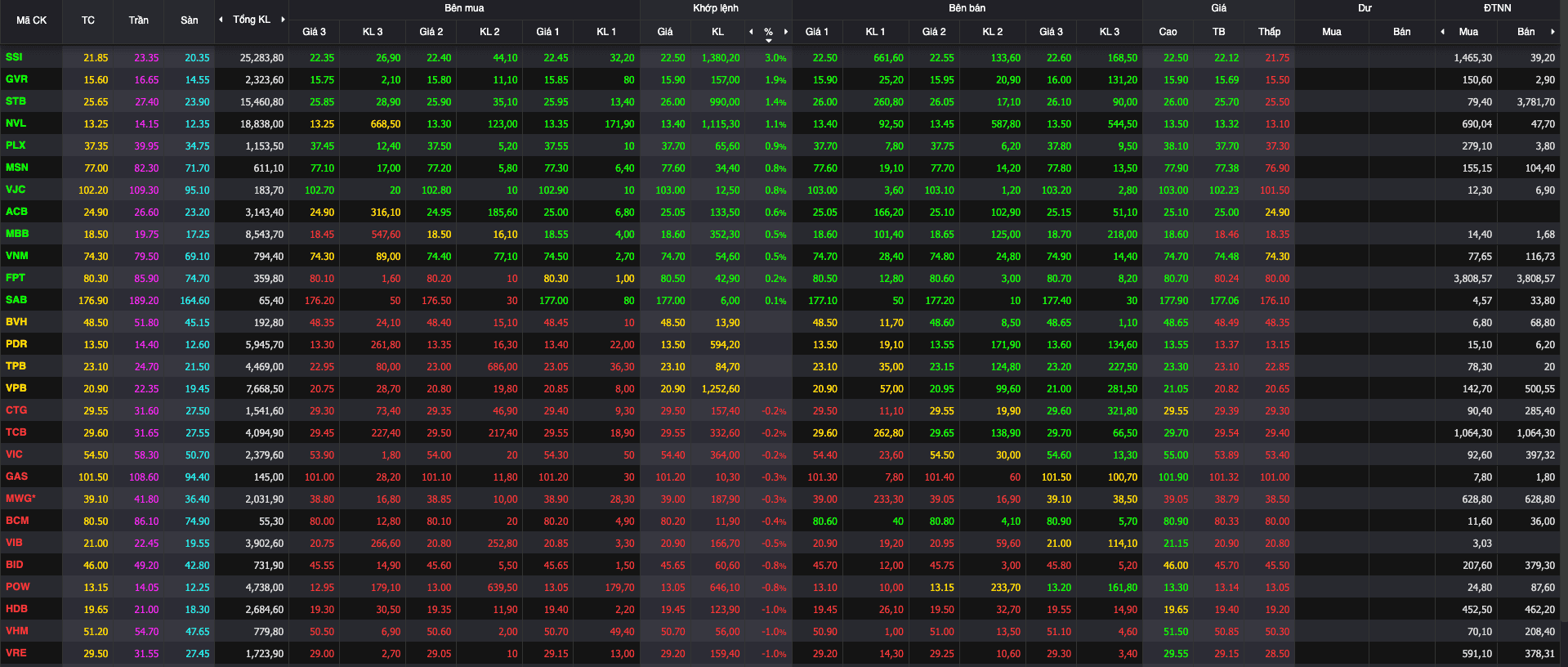Open the PDR stock symbol
The height and width of the screenshot is (667, 1568).
point(16,344)
